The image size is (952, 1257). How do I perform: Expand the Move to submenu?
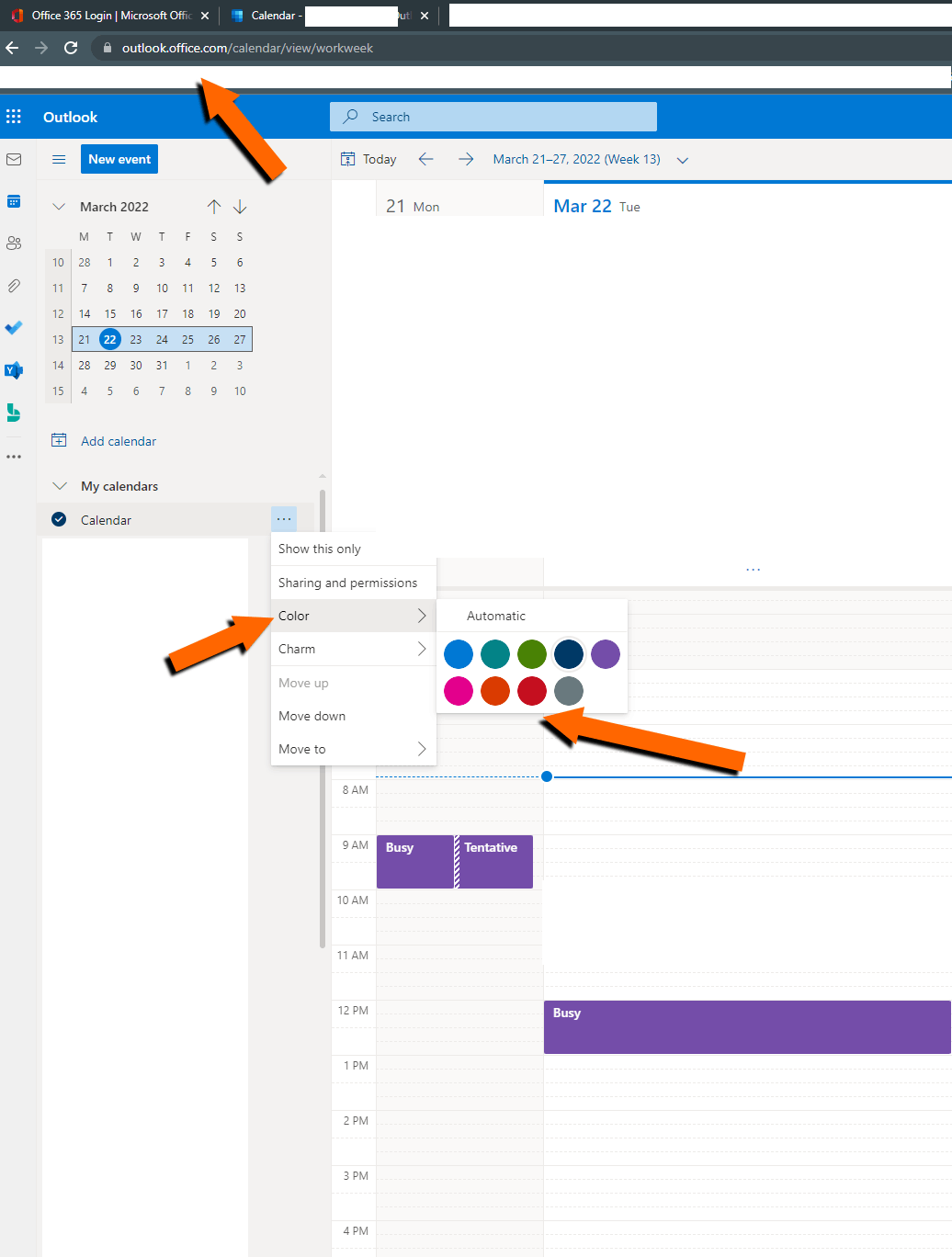tap(353, 749)
